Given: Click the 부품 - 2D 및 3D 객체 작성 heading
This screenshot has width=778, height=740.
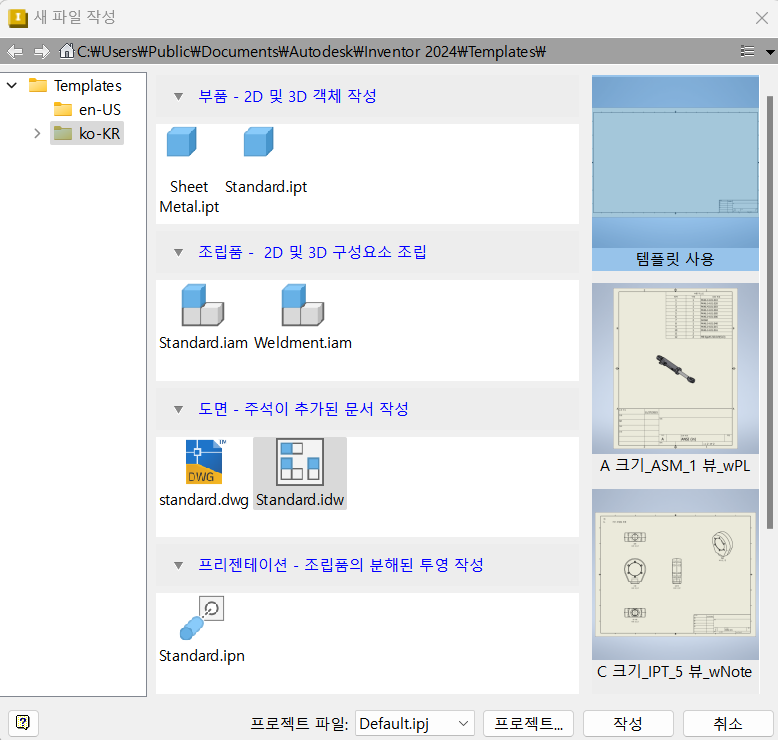Looking at the screenshot, I should 287,96.
